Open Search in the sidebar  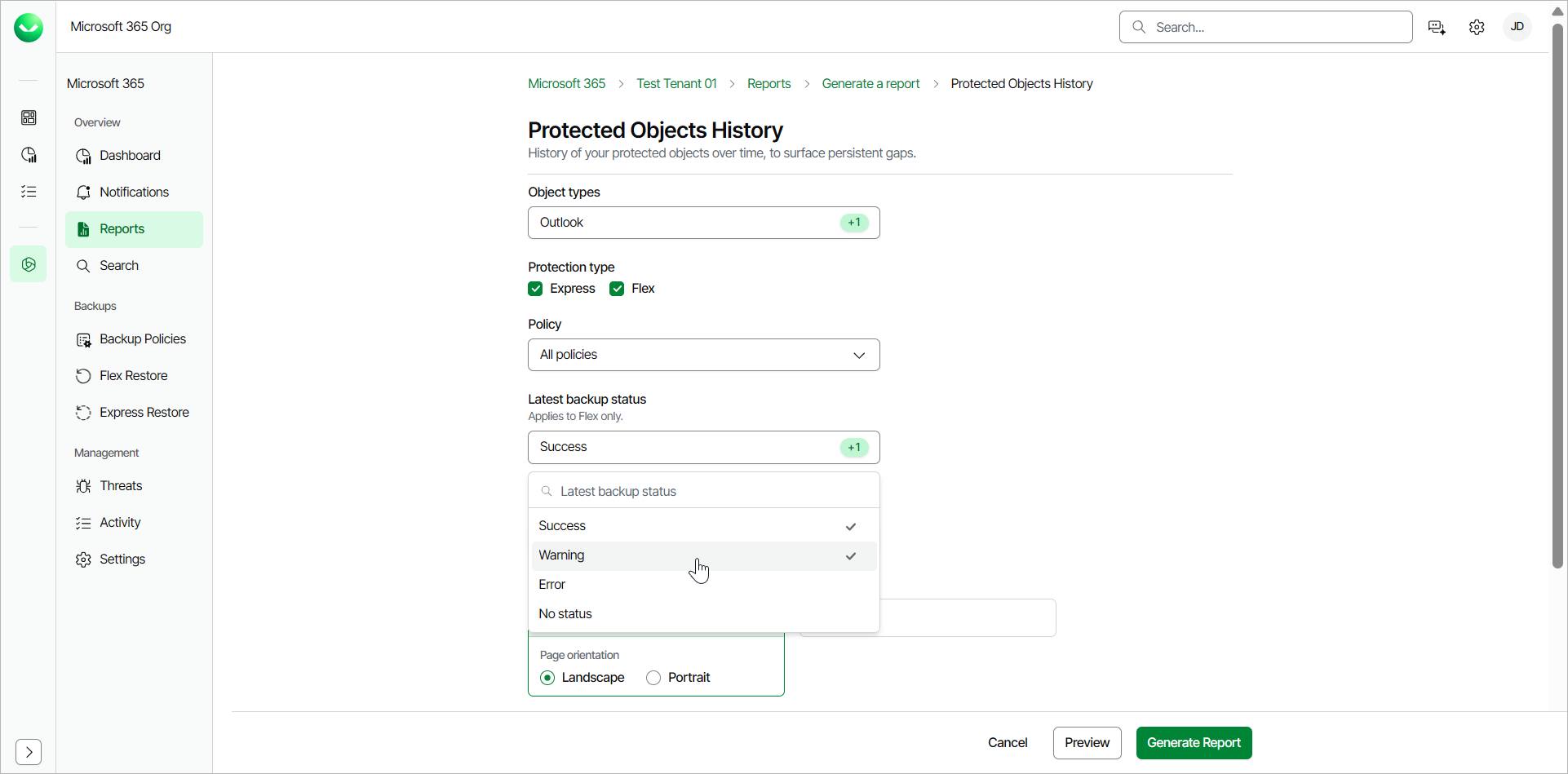(134, 266)
